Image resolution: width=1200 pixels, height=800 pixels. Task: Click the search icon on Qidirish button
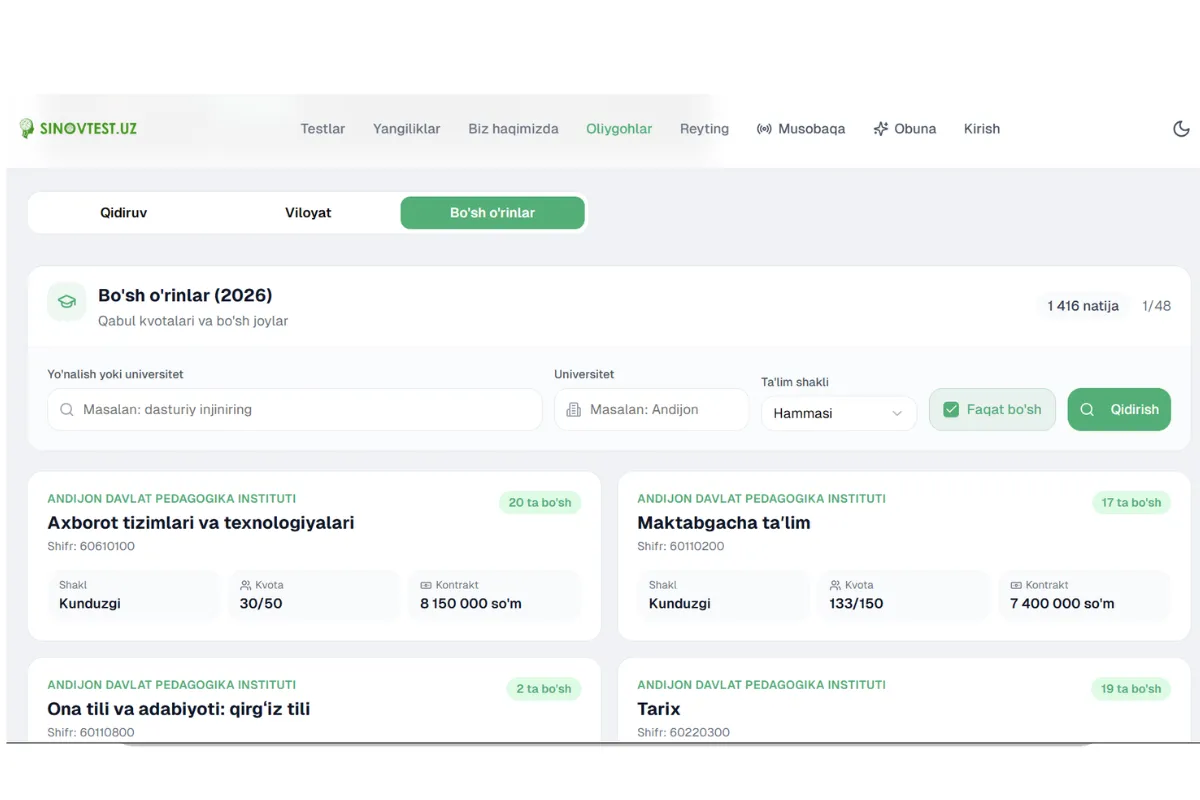pyautogui.click(x=1087, y=410)
